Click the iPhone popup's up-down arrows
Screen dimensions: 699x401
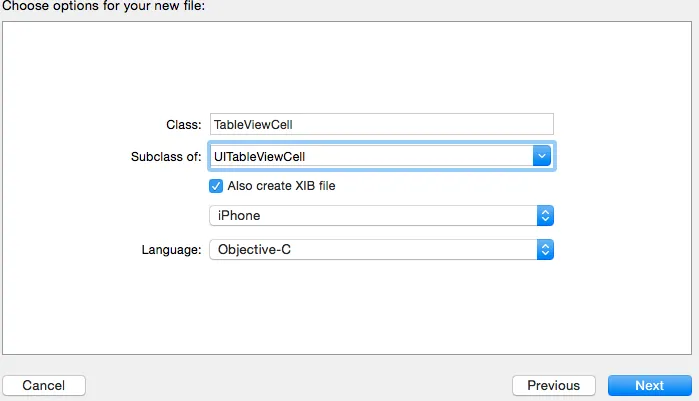[545, 216]
